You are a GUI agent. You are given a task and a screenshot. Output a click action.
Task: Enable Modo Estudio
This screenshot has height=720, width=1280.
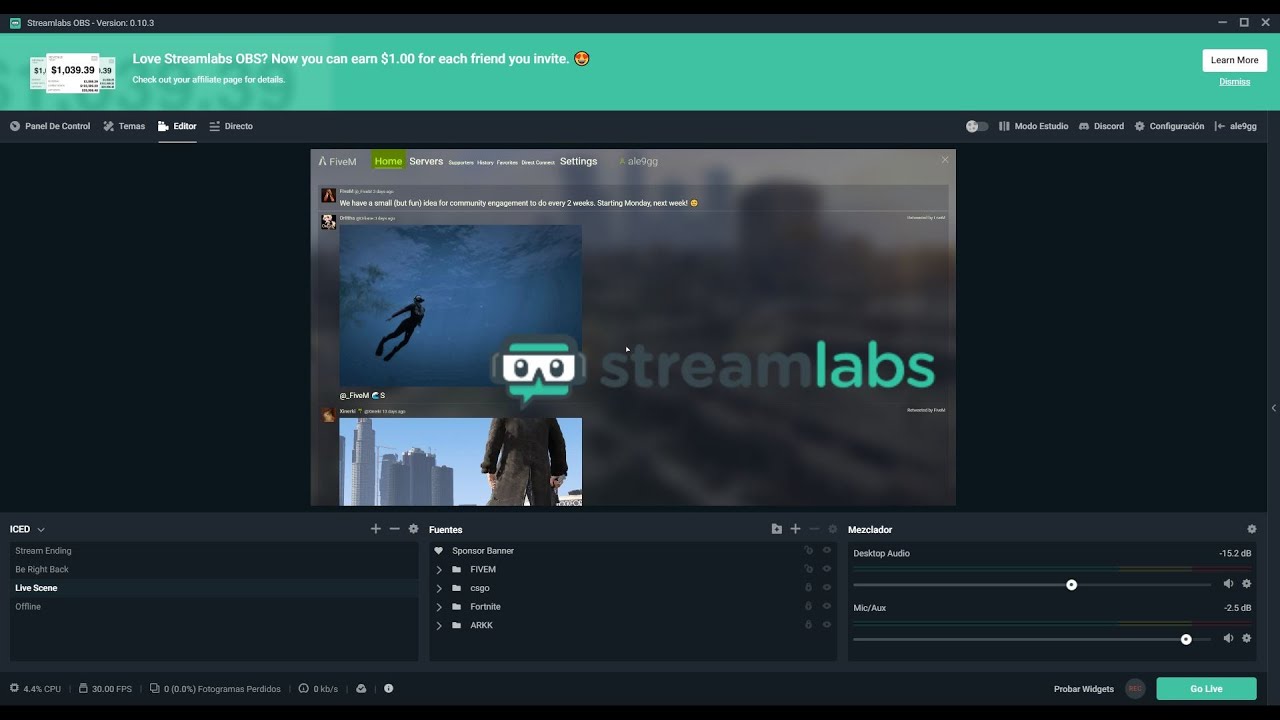[1033, 126]
